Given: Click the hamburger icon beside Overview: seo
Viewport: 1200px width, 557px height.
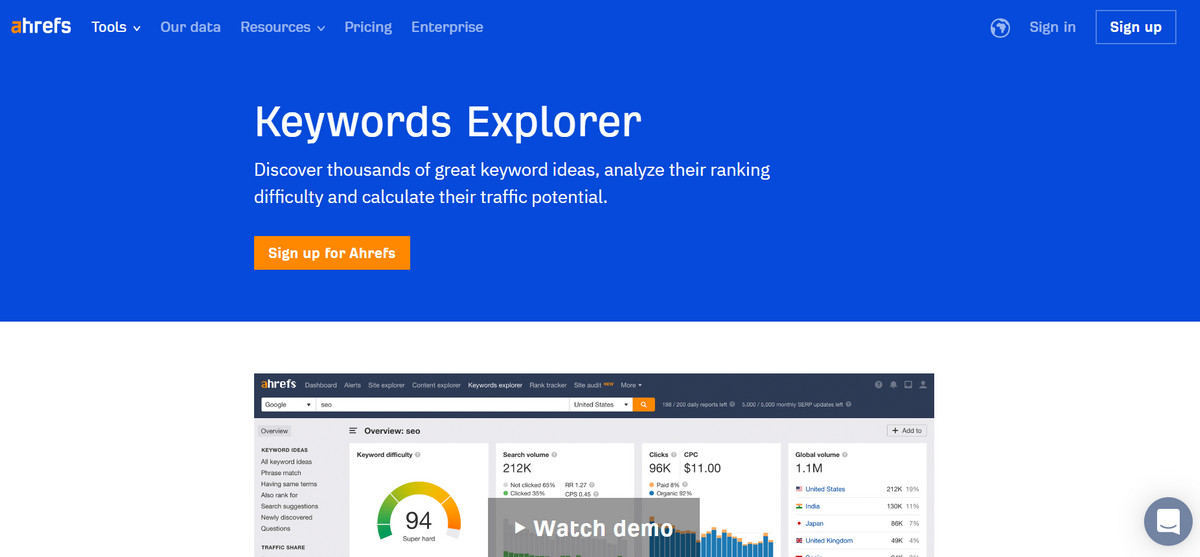Looking at the screenshot, I should tap(353, 431).
